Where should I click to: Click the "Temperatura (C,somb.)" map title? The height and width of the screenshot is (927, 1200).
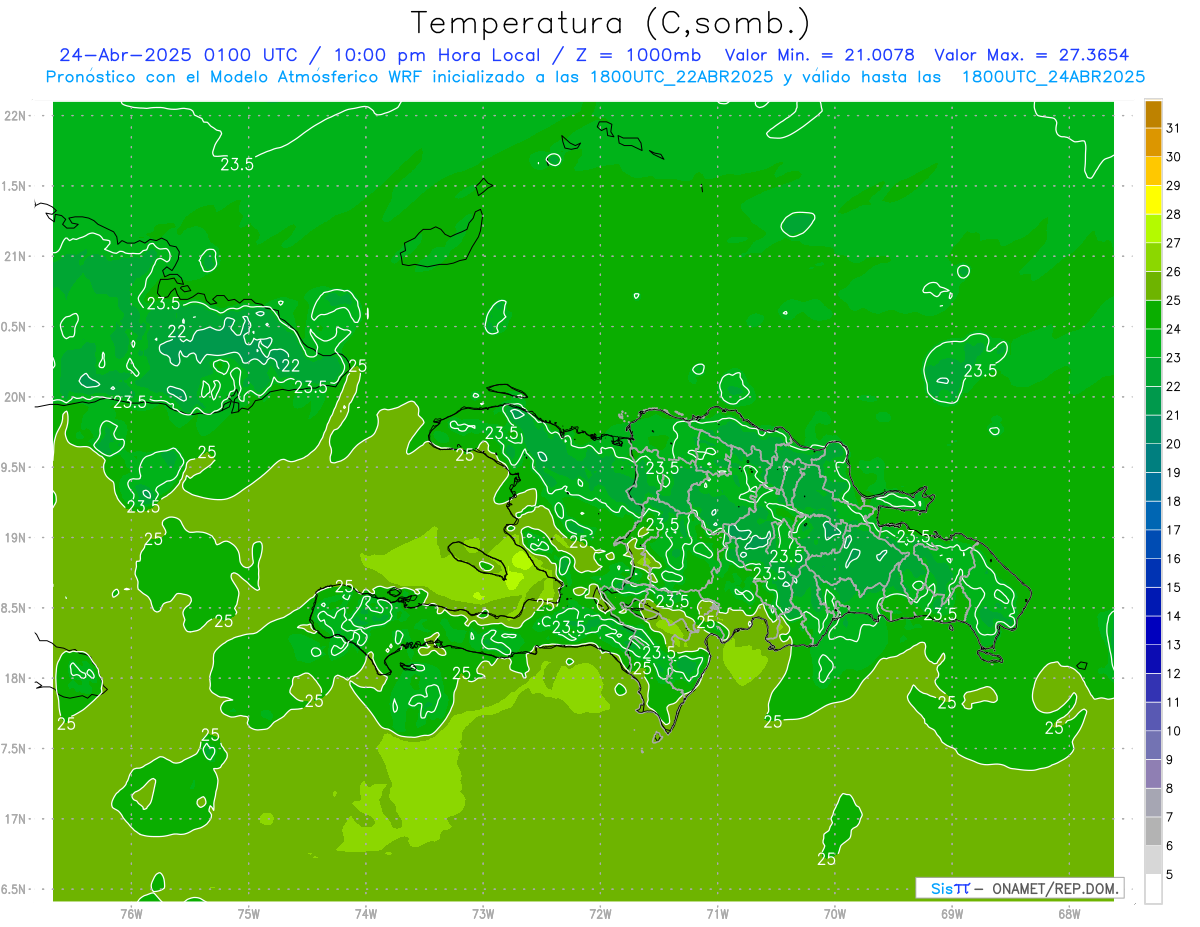pyautogui.click(x=610, y=23)
